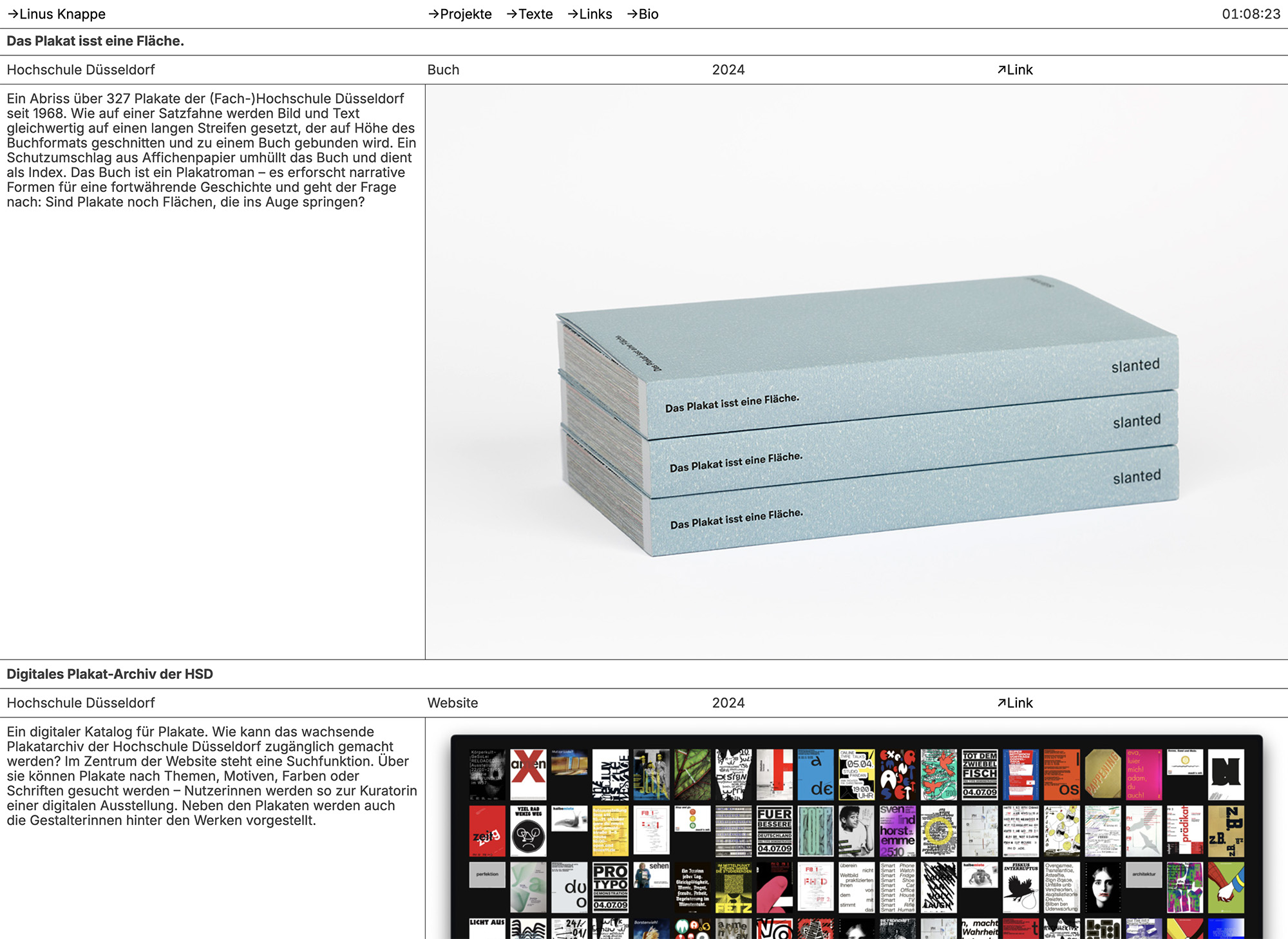The height and width of the screenshot is (939, 1288).
Task: Select the traffic light poster thumbnail
Action: pos(693,819)
